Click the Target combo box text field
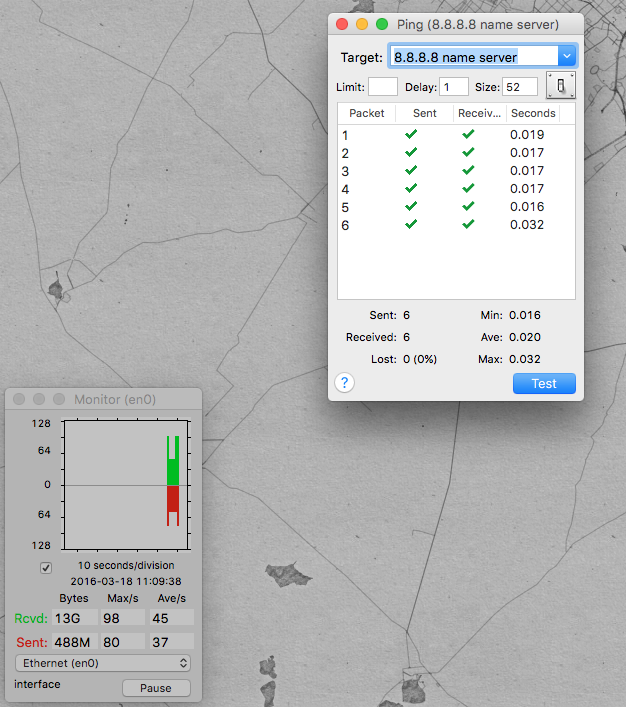This screenshot has height=707, width=626. point(472,56)
